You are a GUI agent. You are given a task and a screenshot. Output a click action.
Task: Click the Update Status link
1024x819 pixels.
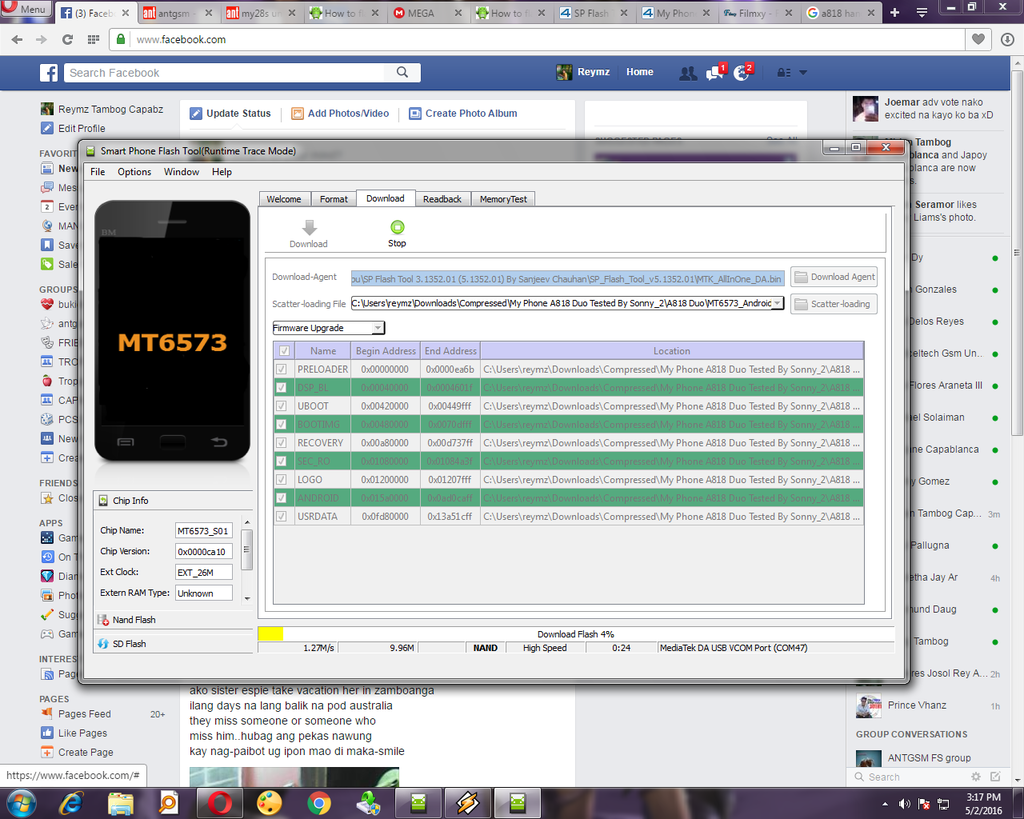pos(238,114)
